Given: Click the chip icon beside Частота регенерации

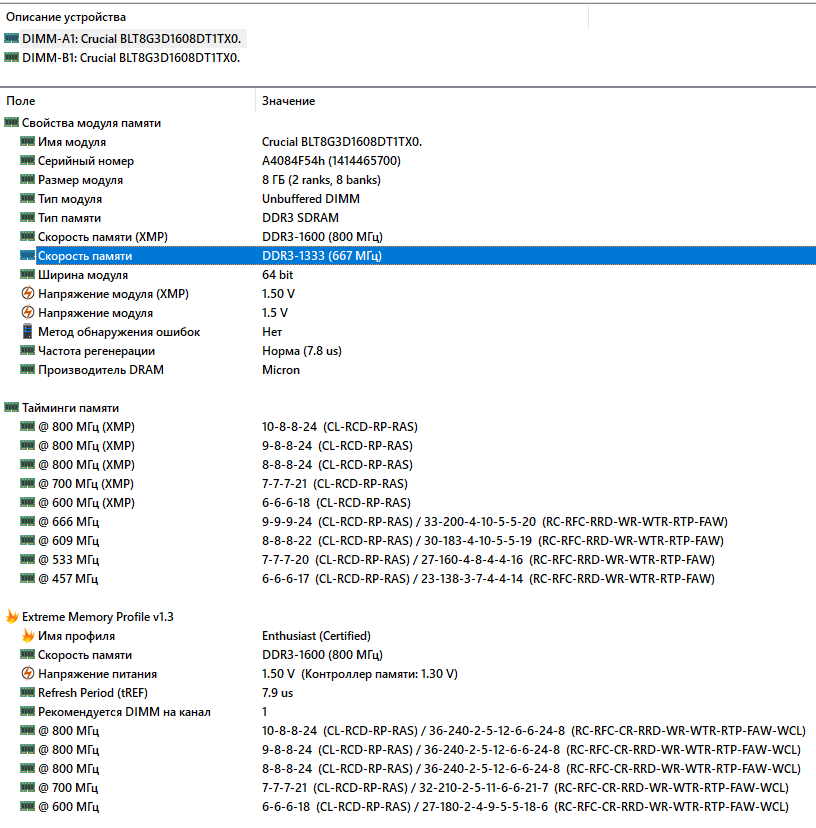Looking at the screenshot, I should click(27, 350).
